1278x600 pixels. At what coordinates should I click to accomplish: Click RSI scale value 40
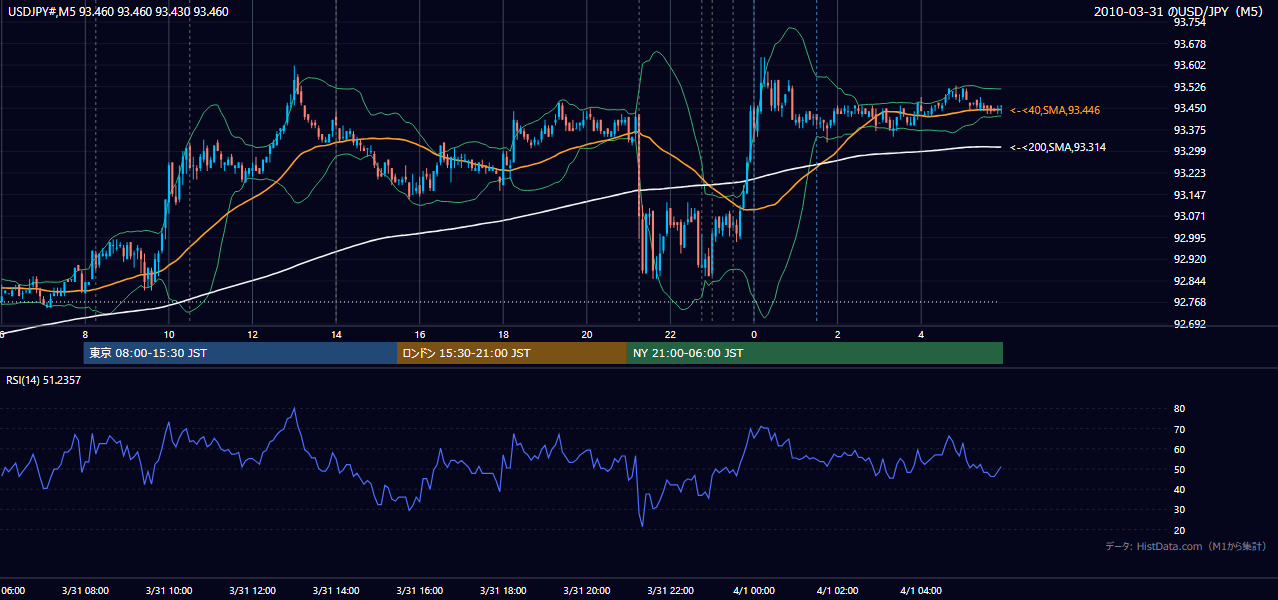[1179, 489]
